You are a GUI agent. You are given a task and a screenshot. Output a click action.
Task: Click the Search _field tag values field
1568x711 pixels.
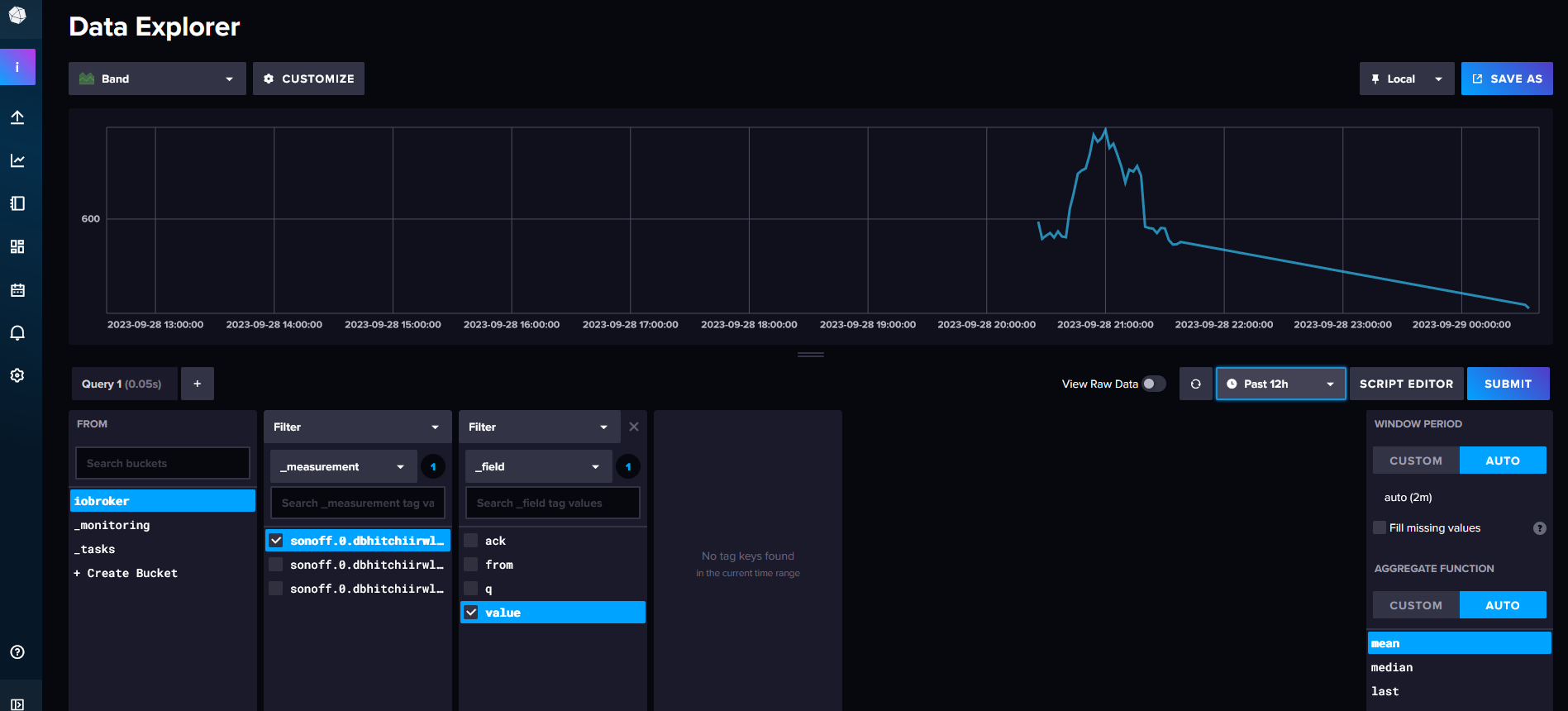click(553, 503)
